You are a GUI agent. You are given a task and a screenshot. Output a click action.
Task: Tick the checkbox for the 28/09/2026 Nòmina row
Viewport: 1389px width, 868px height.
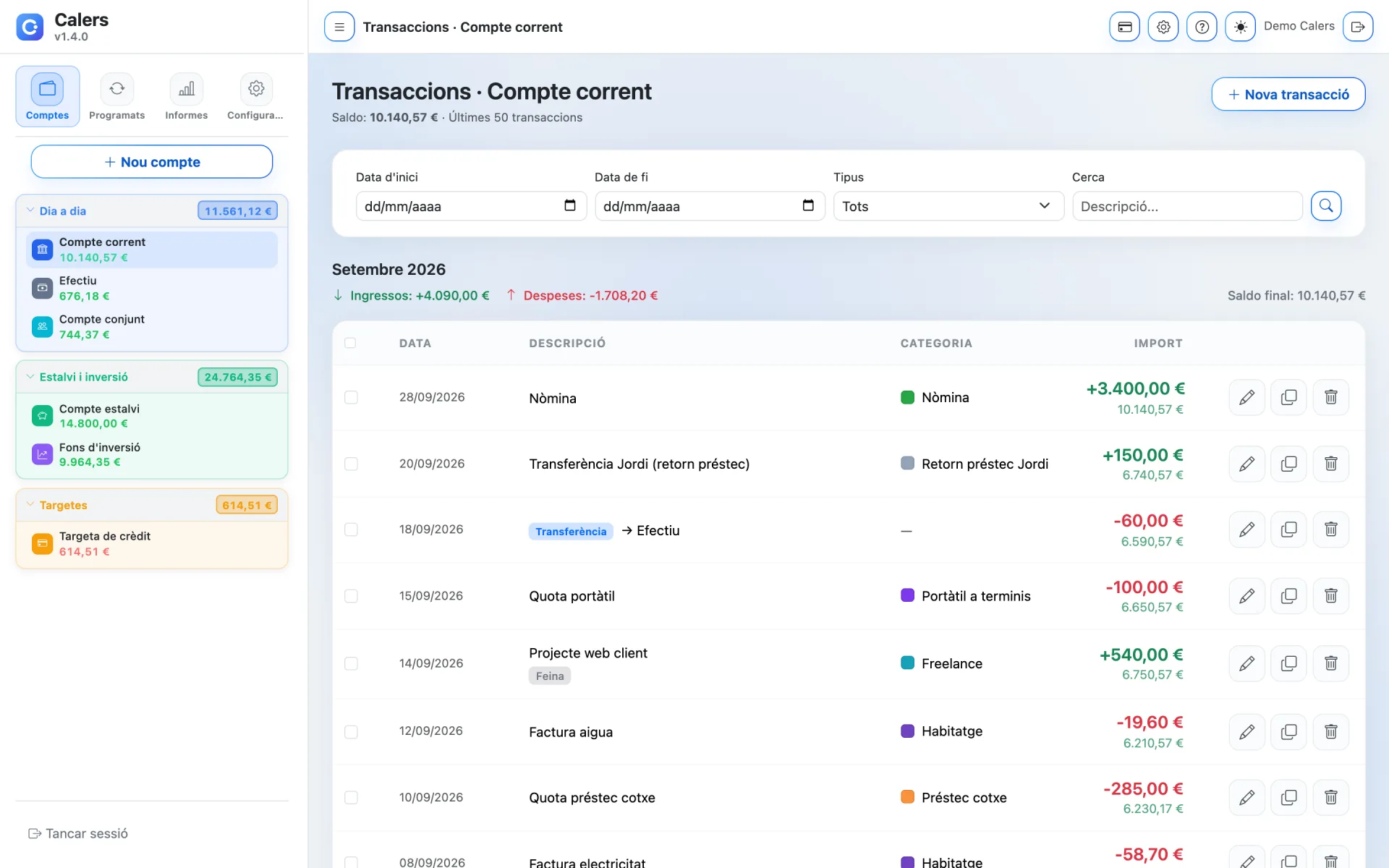tap(351, 397)
